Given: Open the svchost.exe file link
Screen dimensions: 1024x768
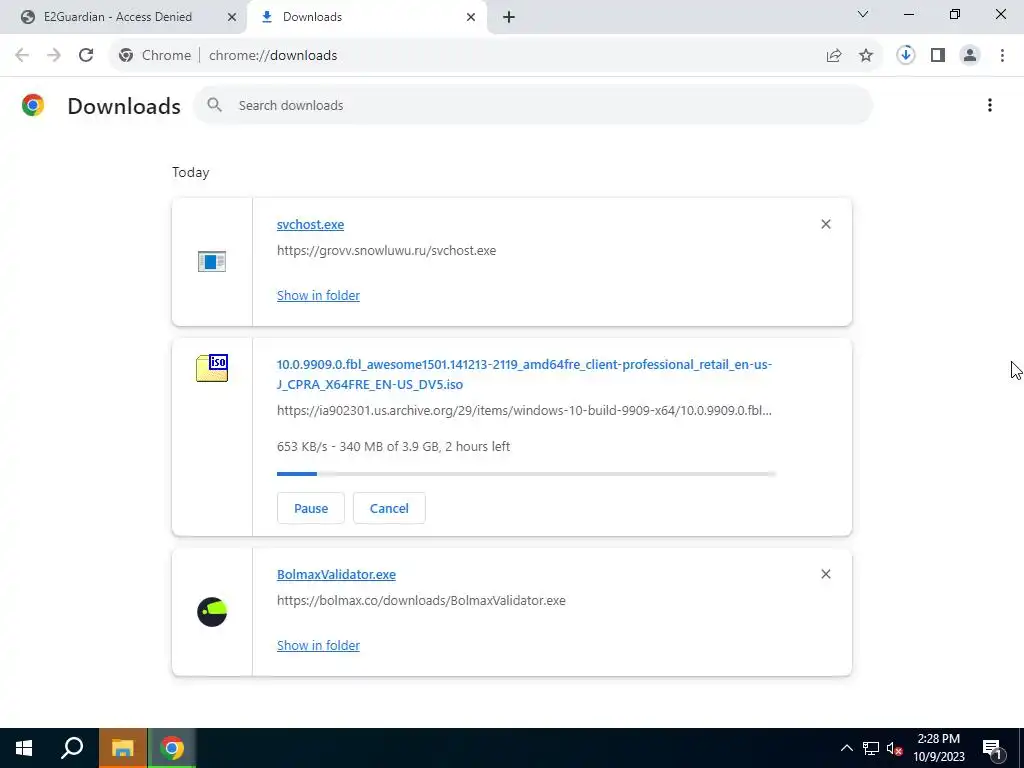Looking at the screenshot, I should (310, 224).
